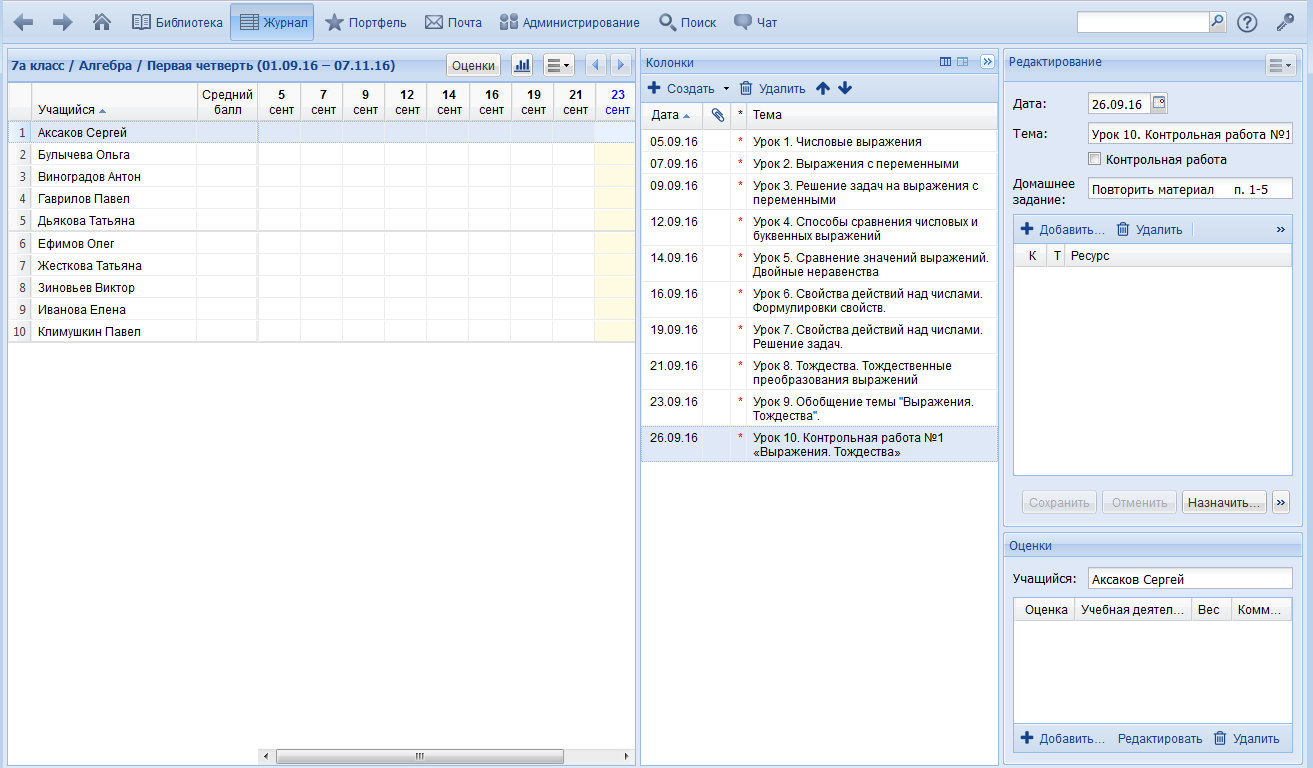
Task: Open the Библиотека menu item
Action: [x=178, y=22]
